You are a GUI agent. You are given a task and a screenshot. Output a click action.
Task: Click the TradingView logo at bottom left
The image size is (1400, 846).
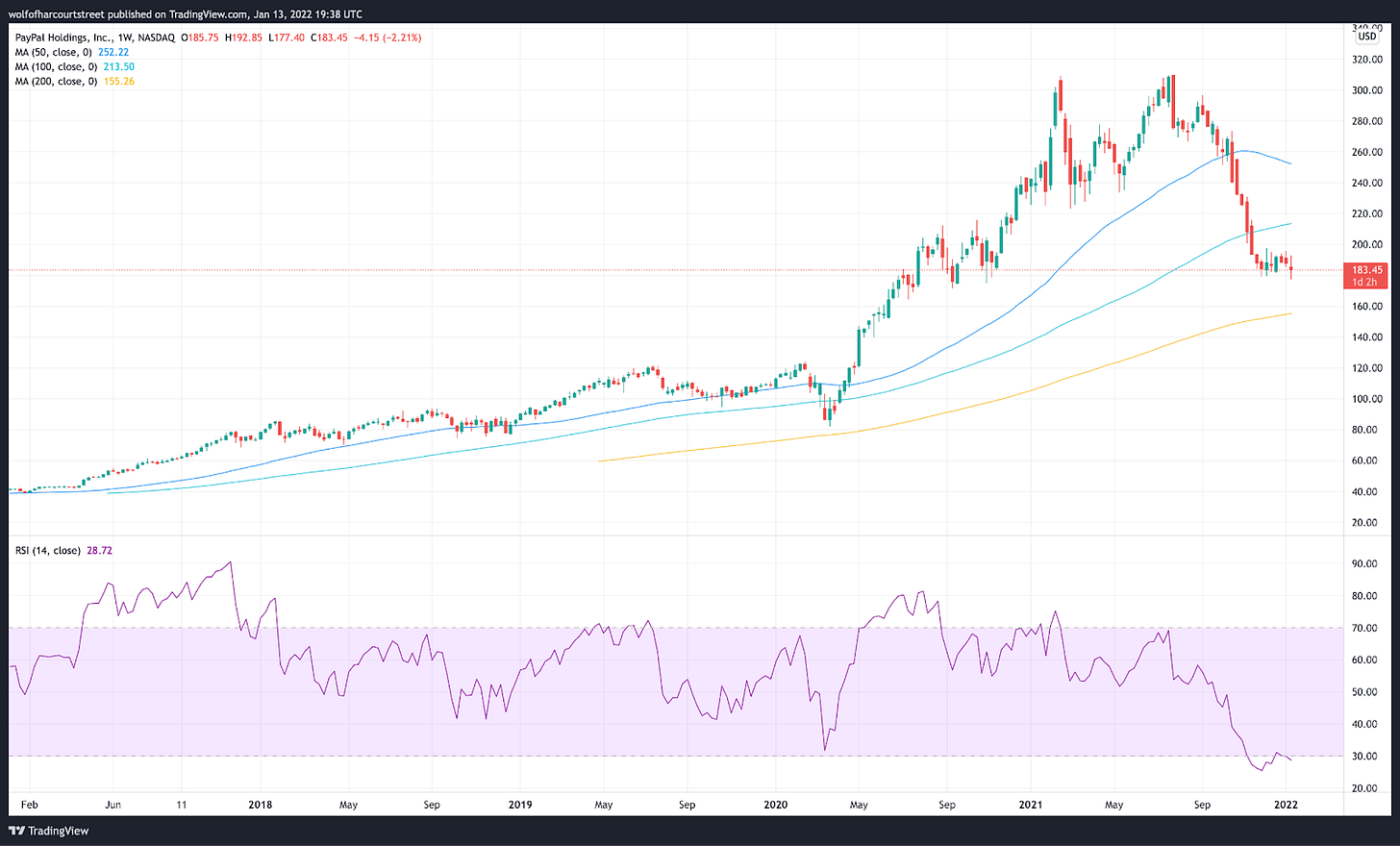(49, 831)
